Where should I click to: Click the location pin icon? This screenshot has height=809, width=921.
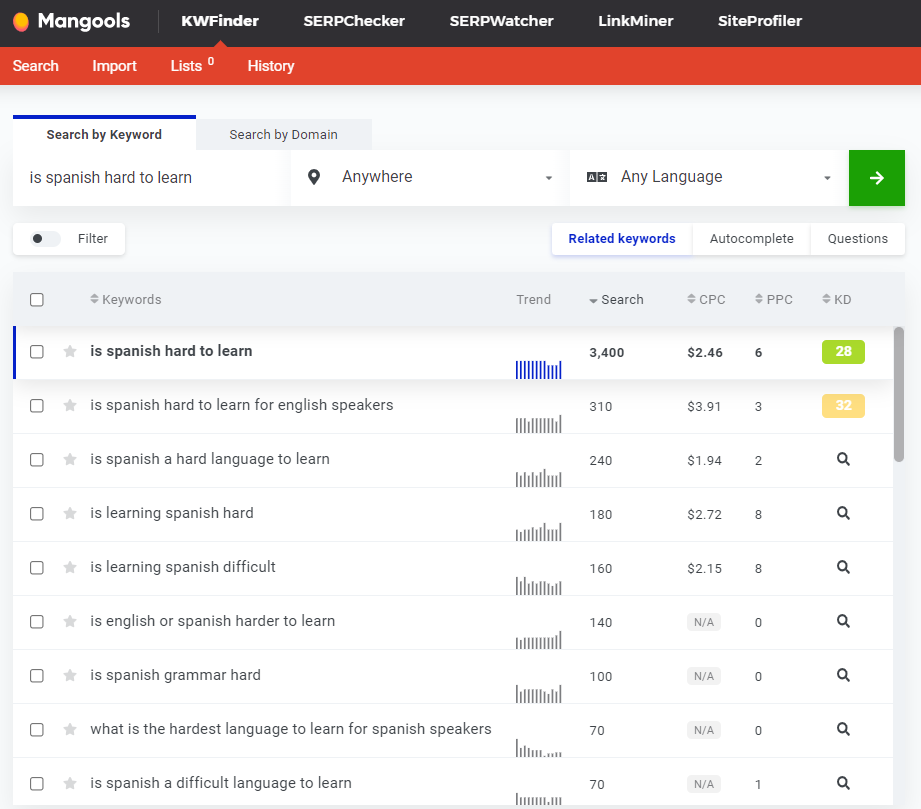click(x=314, y=177)
